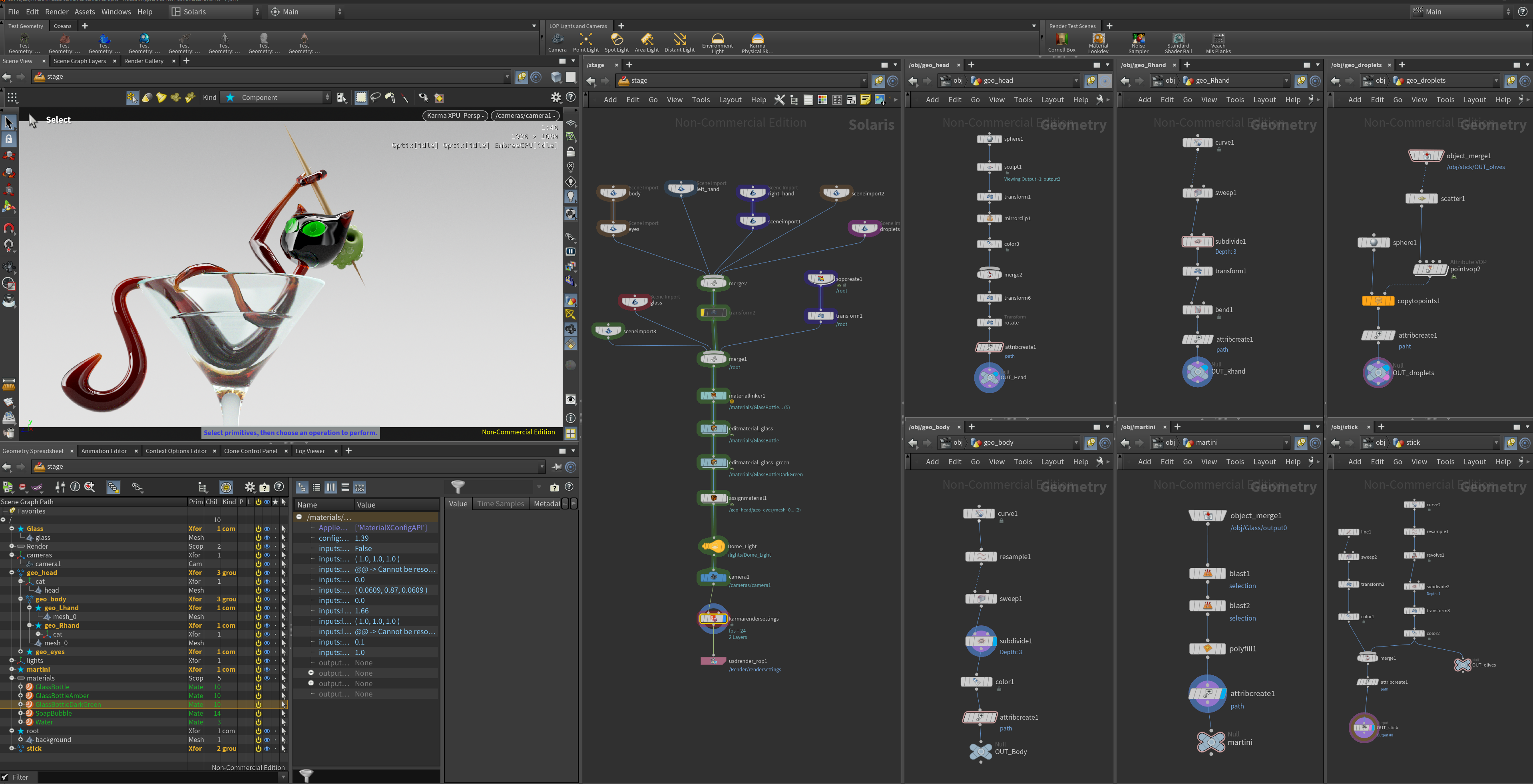Select the Cornell Box render test scene
The width and height of the screenshot is (1533, 784).
(1061, 42)
